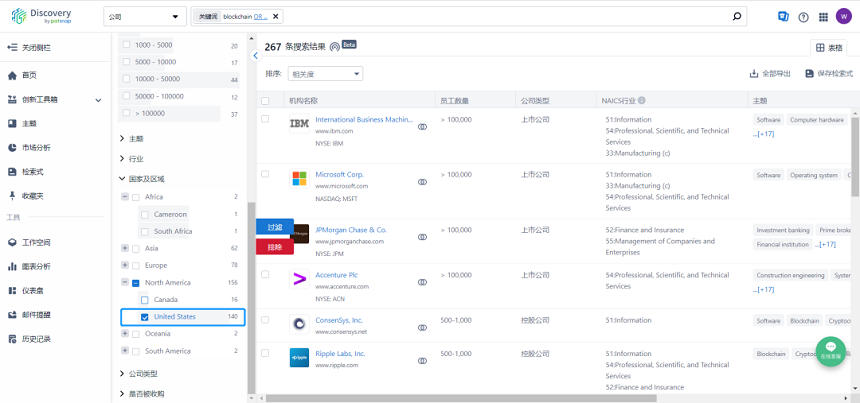The width and height of the screenshot is (860, 403).
Task: Uncheck the United States checkbox
Action: (145, 317)
